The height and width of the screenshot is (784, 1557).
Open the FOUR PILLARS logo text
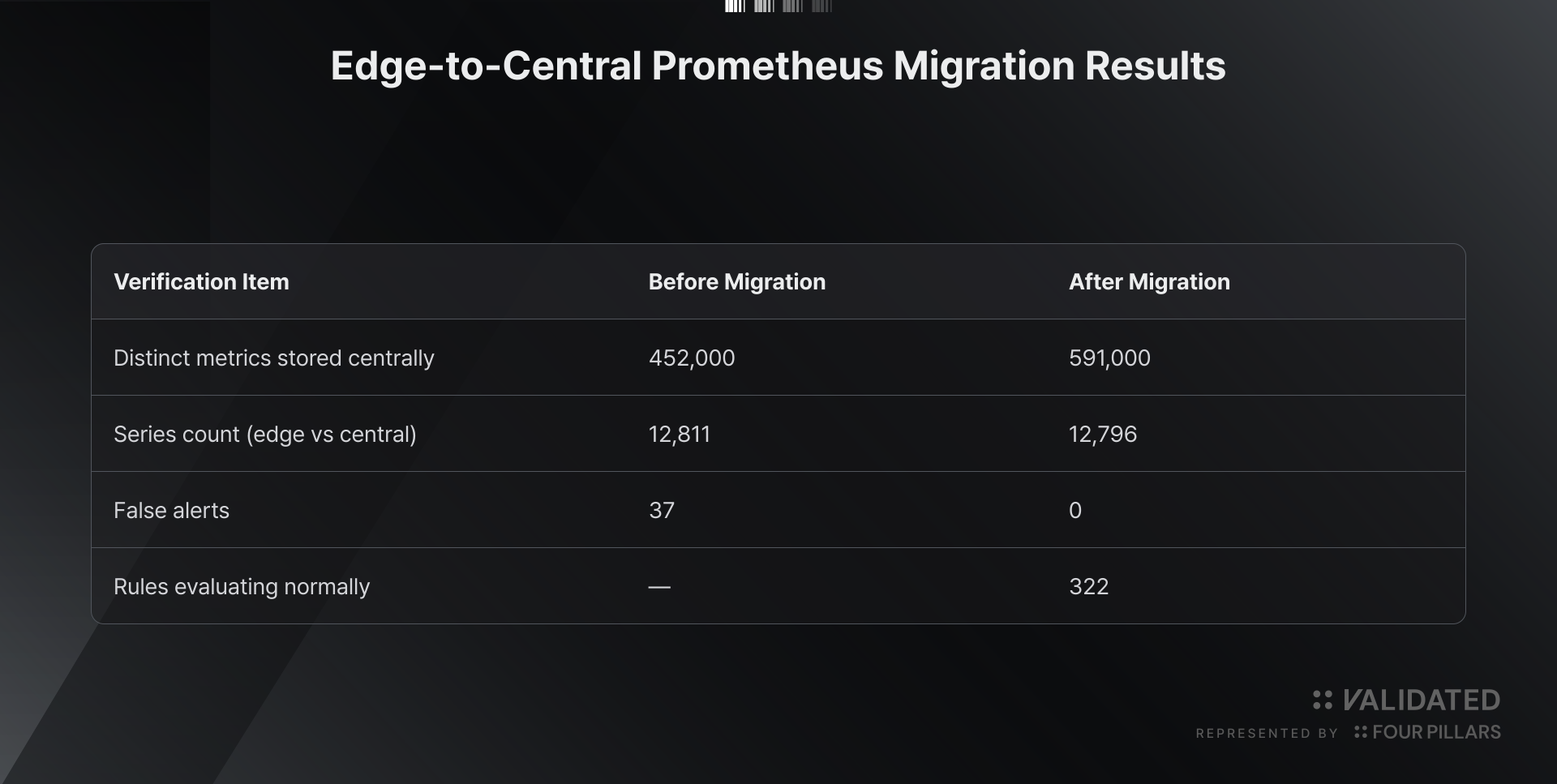pyautogui.click(x=1436, y=732)
